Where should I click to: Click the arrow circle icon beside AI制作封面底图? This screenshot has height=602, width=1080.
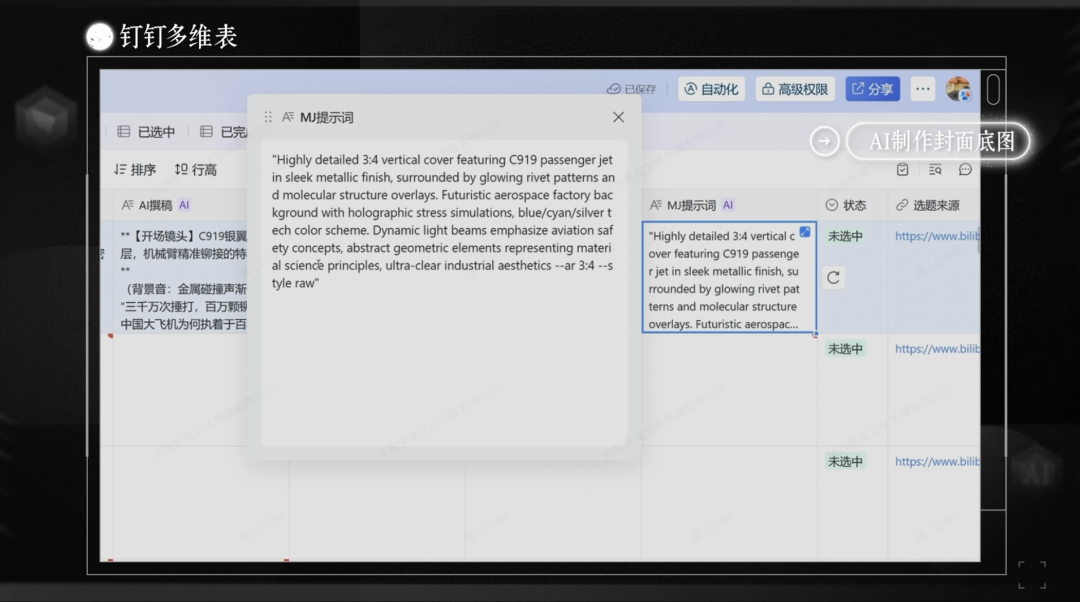click(x=824, y=141)
